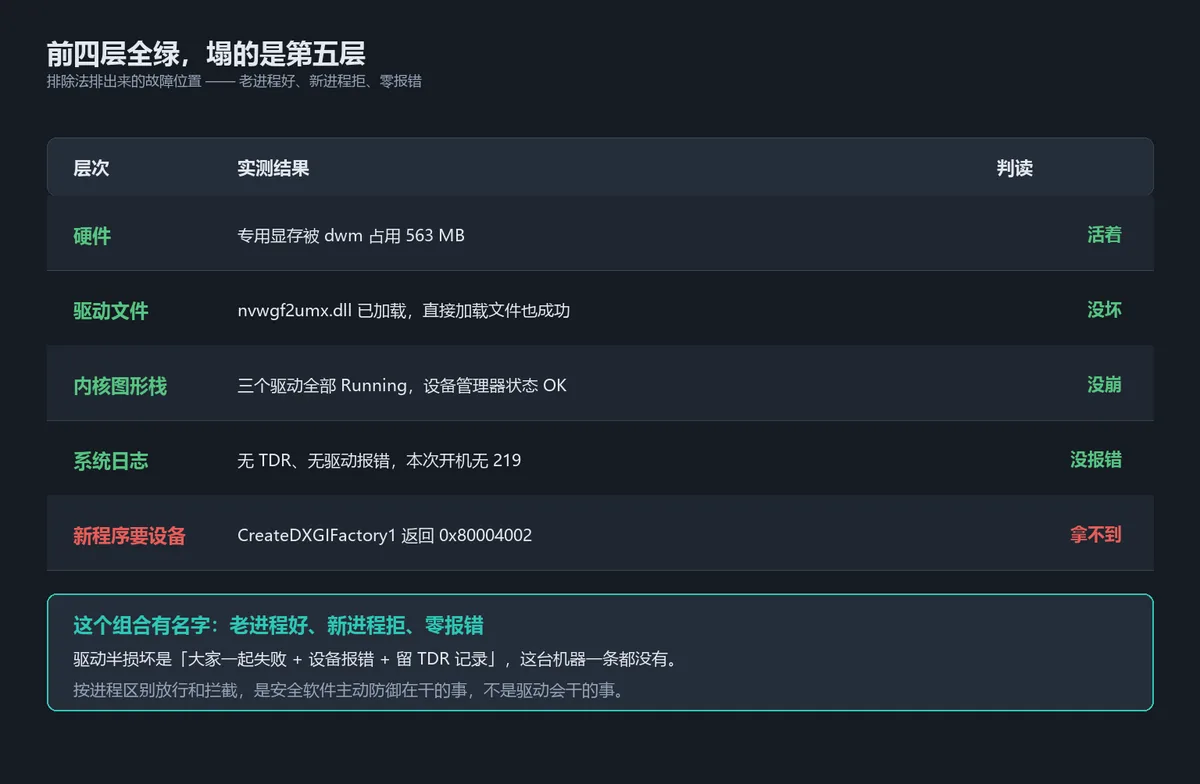Select the red 新程序要设备 row label
Viewport: 1200px width, 784px height.
pyautogui.click(x=130, y=536)
